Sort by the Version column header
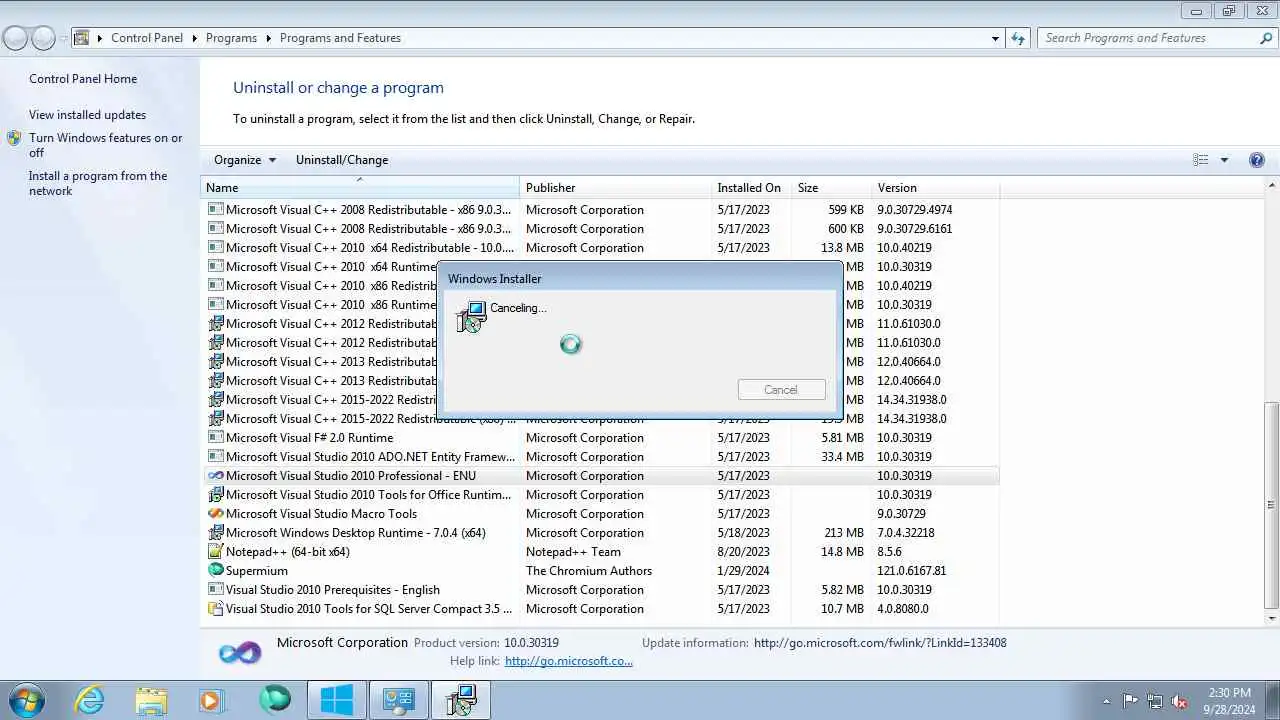1280x720 pixels. pos(935,188)
